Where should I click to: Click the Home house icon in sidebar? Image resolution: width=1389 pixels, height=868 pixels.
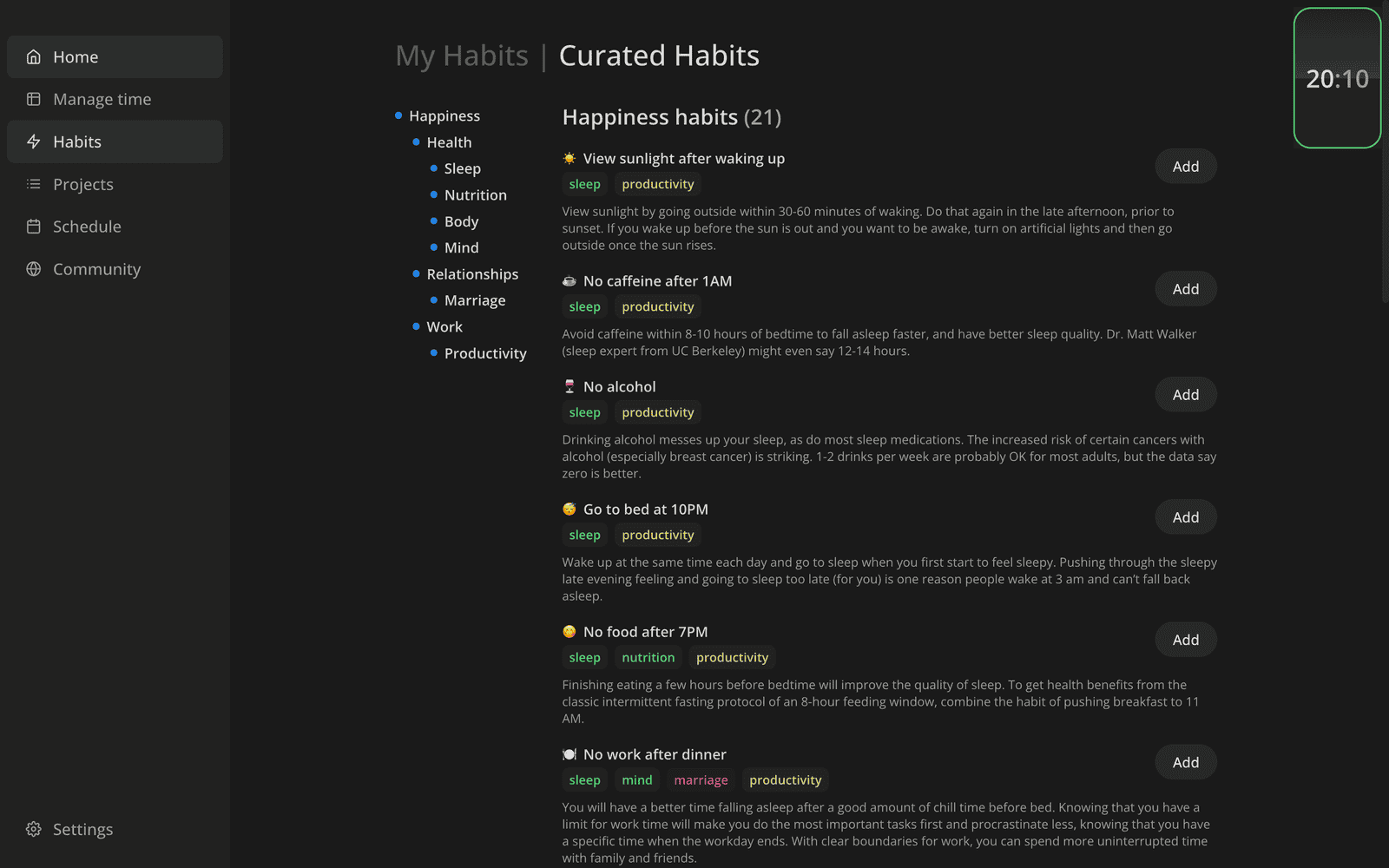coord(34,57)
